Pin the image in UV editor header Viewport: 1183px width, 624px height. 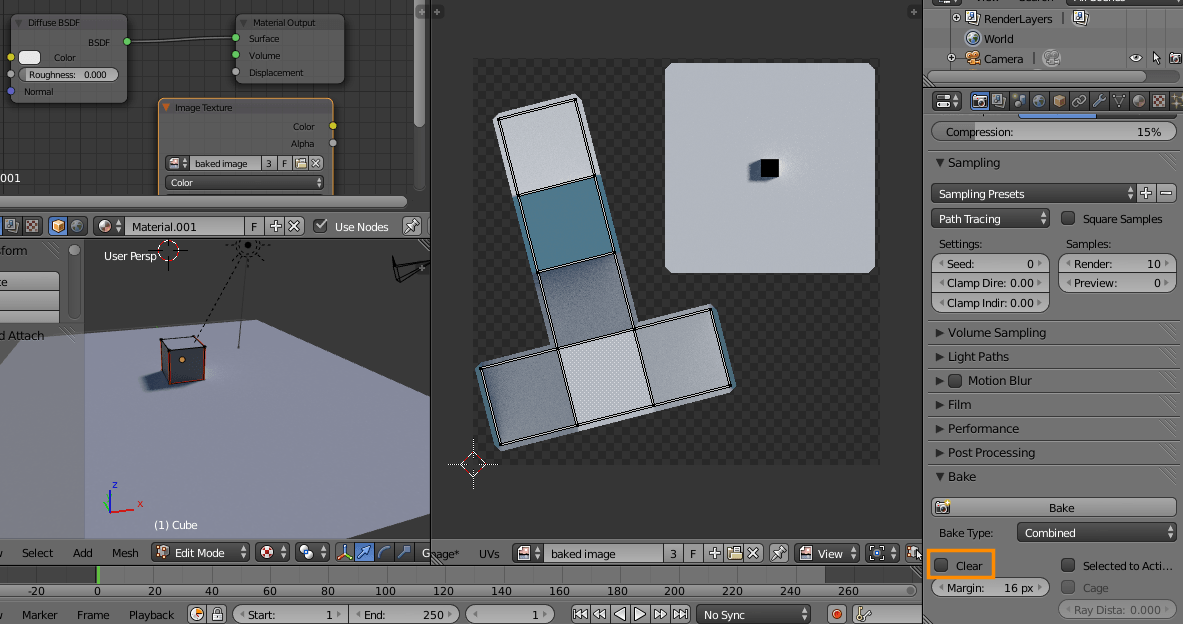[779, 553]
